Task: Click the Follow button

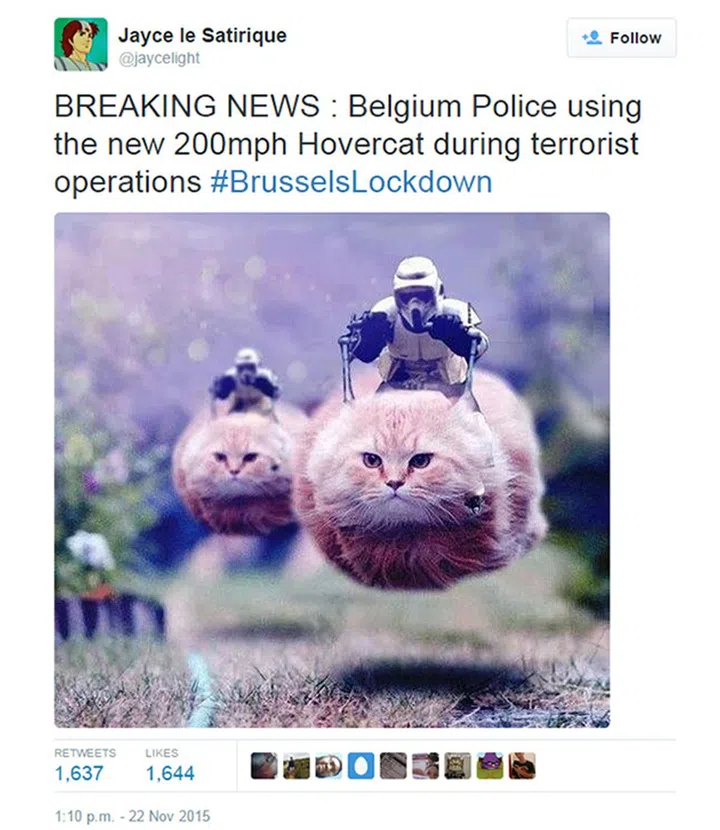Action: coord(621,38)
